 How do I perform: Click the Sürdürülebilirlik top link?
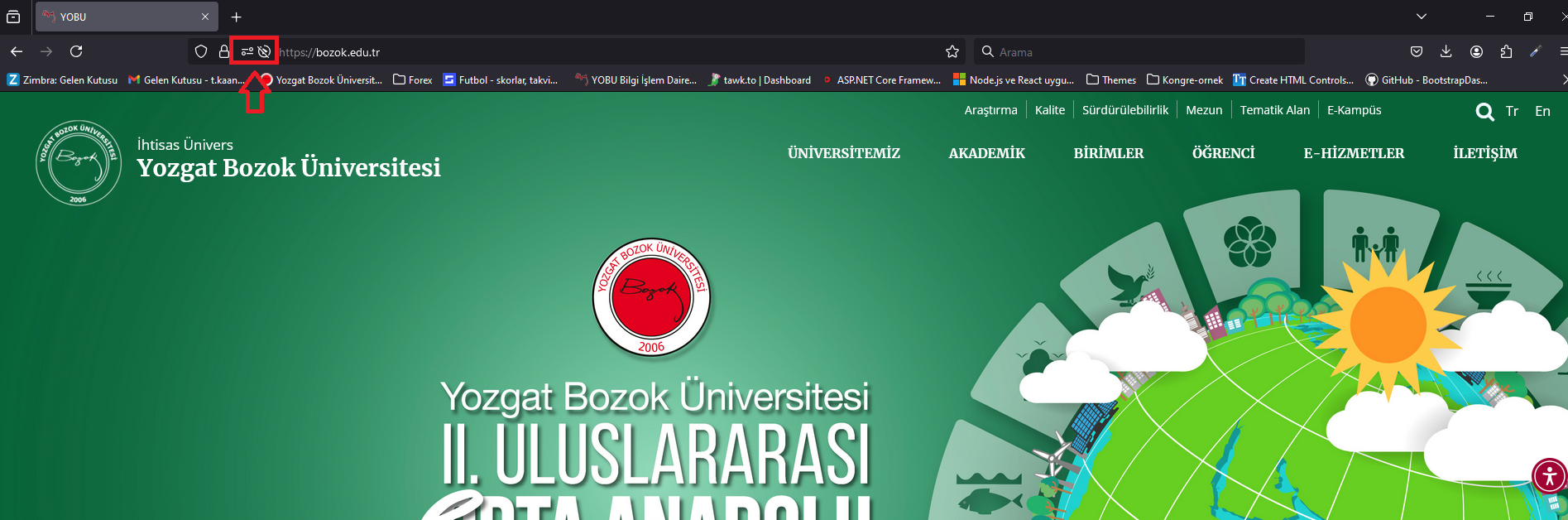(x=1125, y=110)
